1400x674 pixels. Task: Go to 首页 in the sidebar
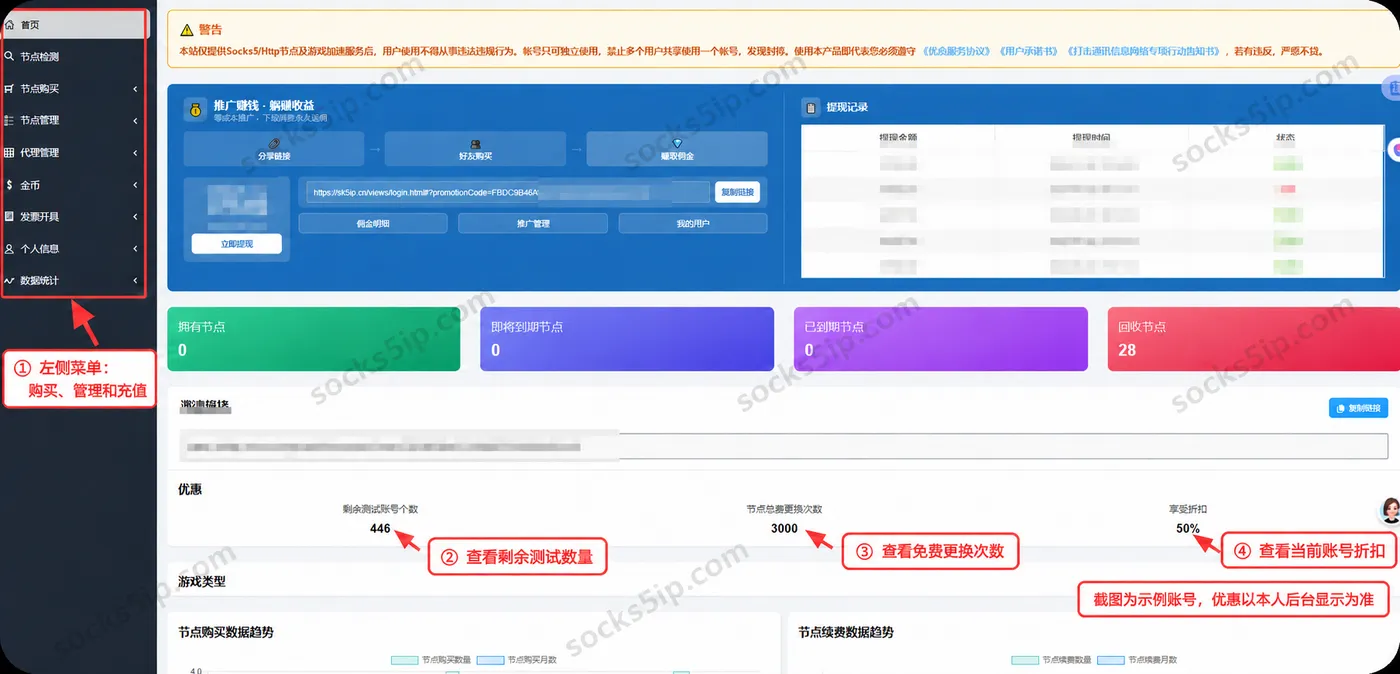pyautogui.click(x=74, y=25)
